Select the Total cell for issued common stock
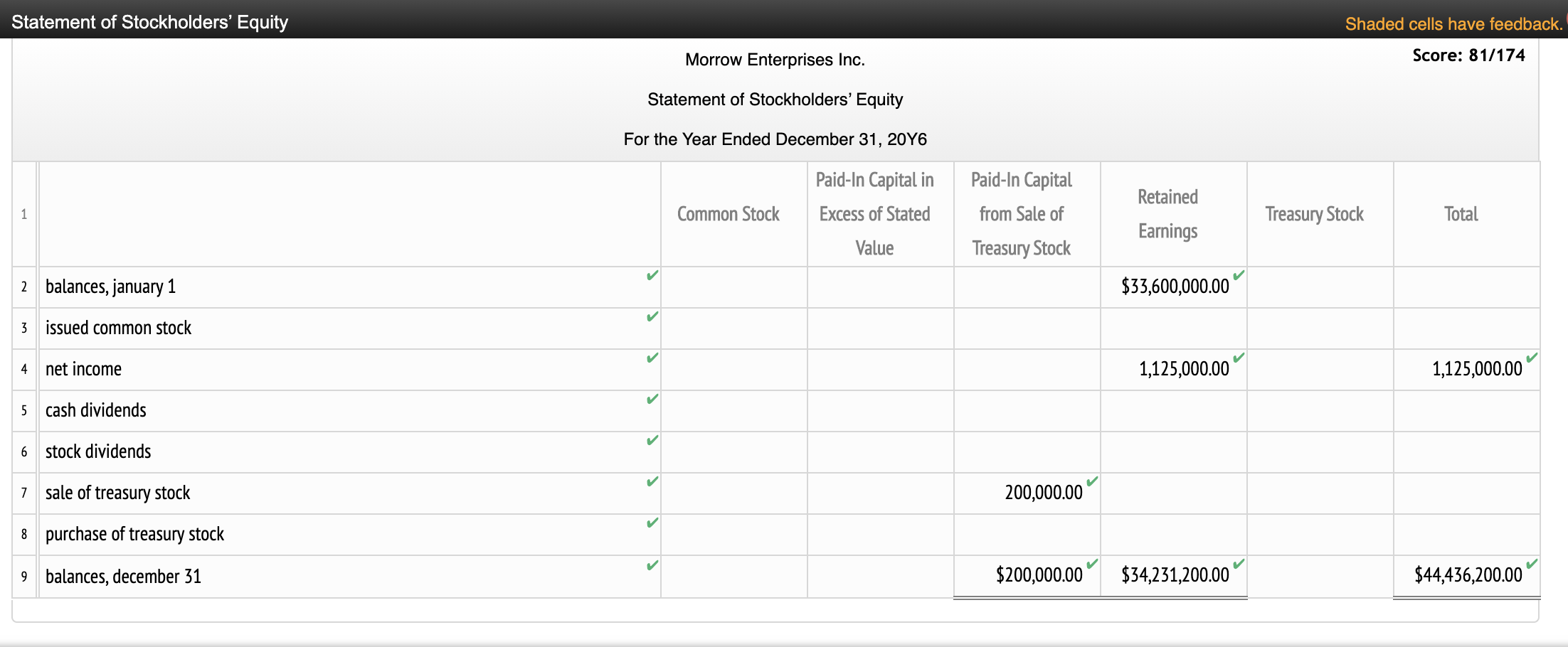 pos(1466,328)
